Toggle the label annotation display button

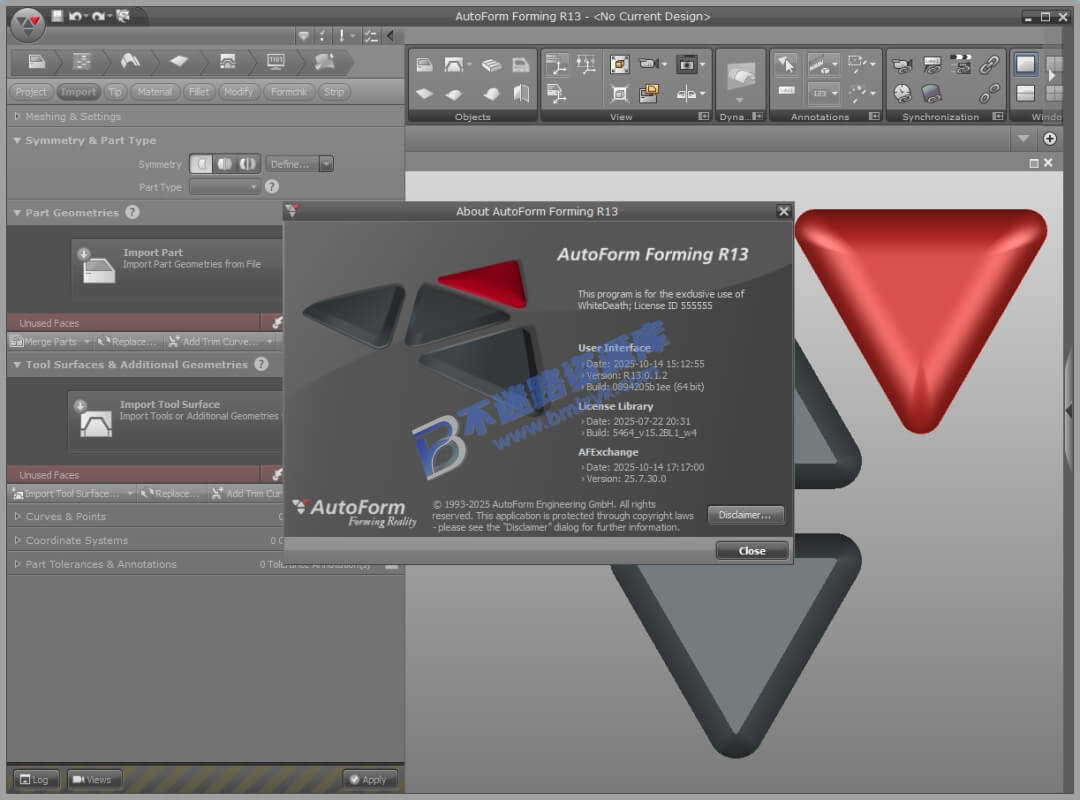click(787, 91)
